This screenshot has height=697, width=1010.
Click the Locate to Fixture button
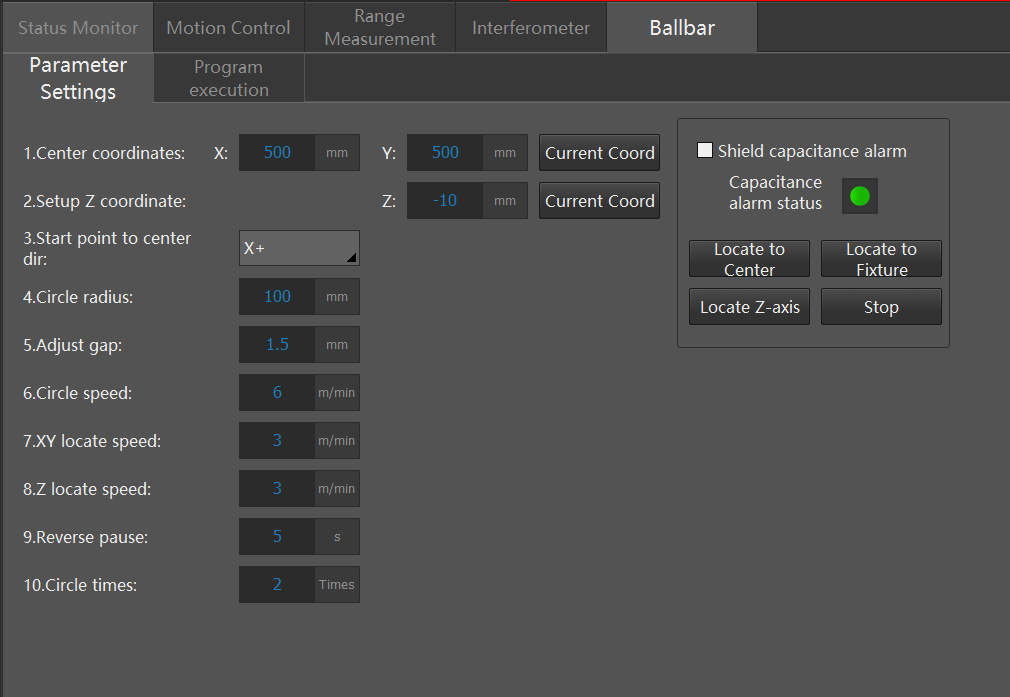pos(881,259)
